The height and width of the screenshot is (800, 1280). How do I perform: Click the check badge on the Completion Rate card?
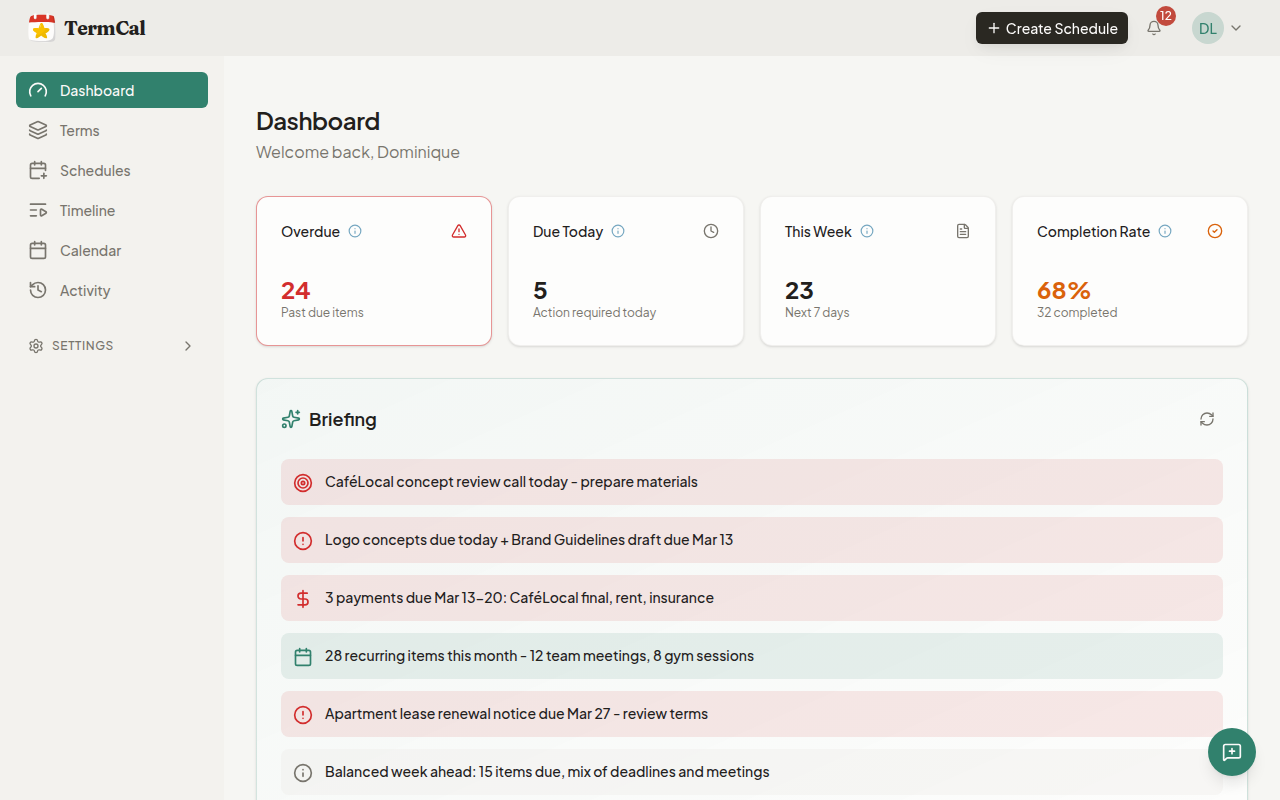click(1215, 231)
